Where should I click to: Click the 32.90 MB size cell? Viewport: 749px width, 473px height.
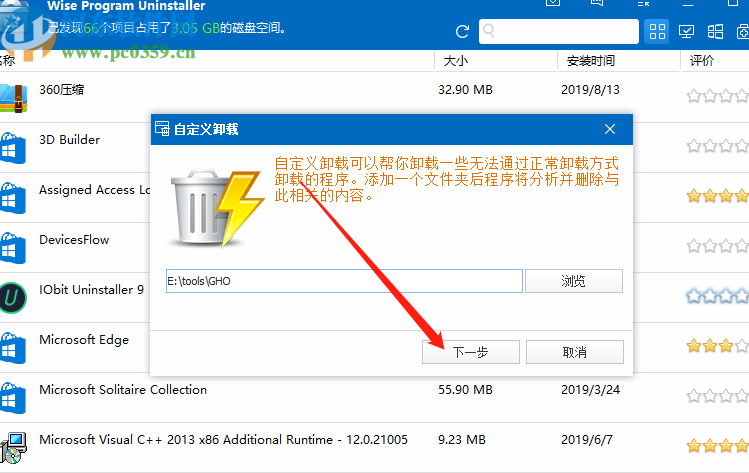pyautogui.click(x=465, y=90)
